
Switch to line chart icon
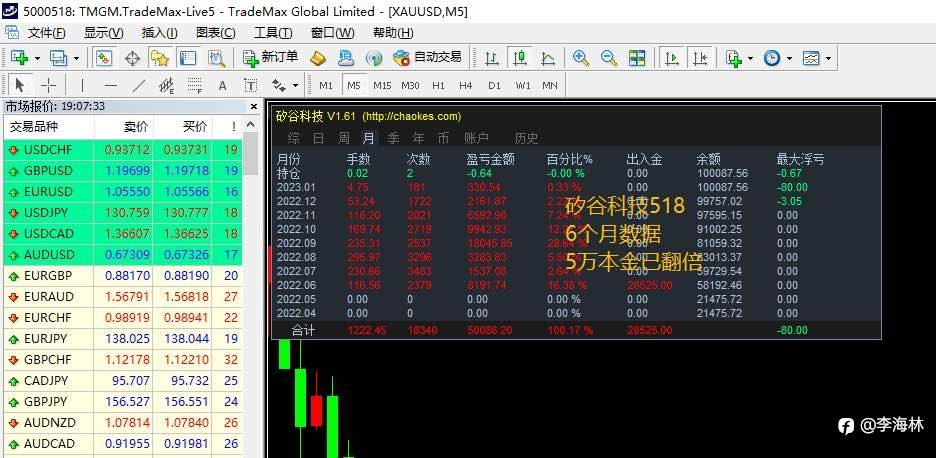[x=548, y=58]
